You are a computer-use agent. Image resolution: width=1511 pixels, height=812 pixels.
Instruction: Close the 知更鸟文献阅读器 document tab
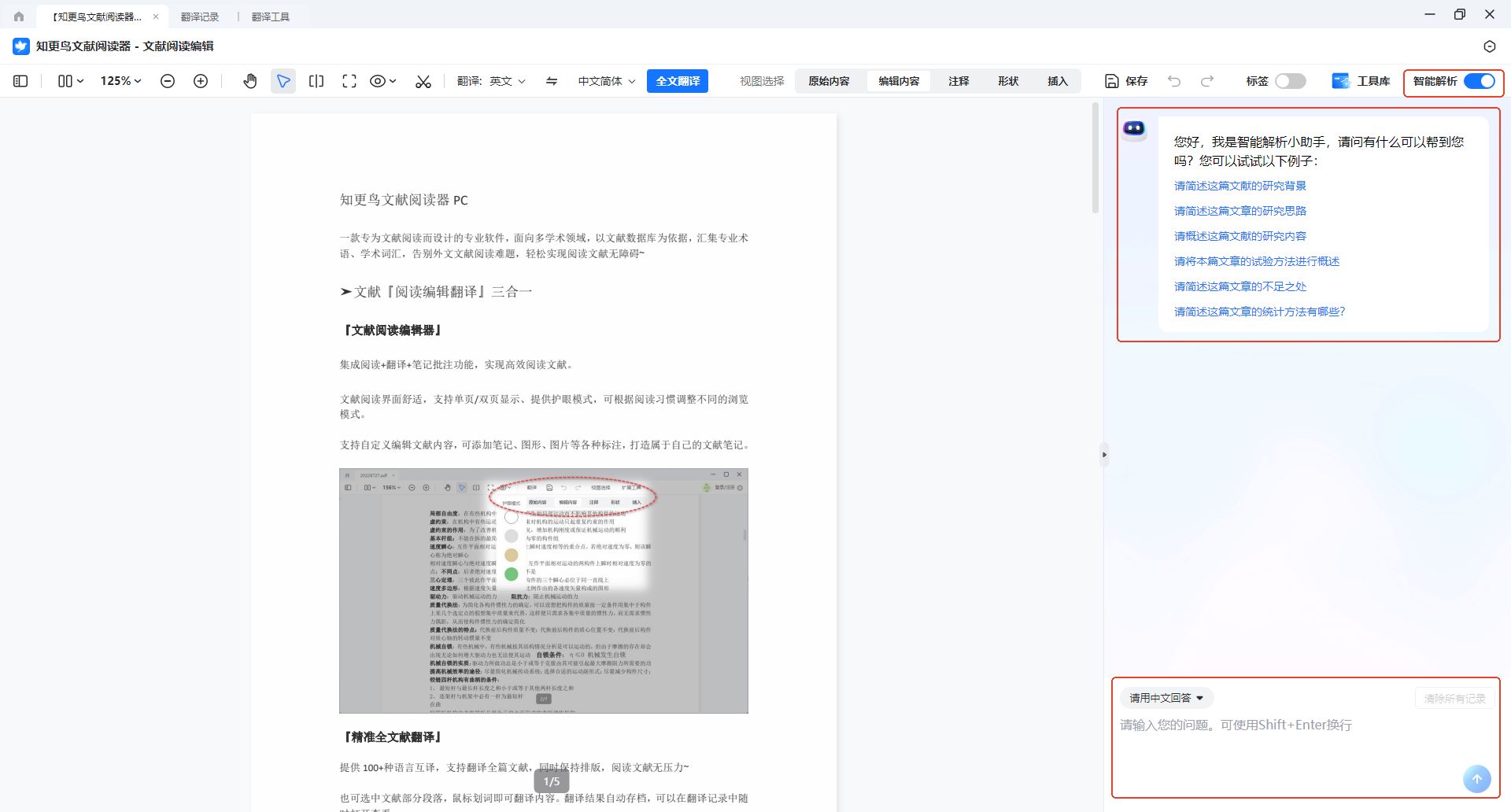coord(156,17)
